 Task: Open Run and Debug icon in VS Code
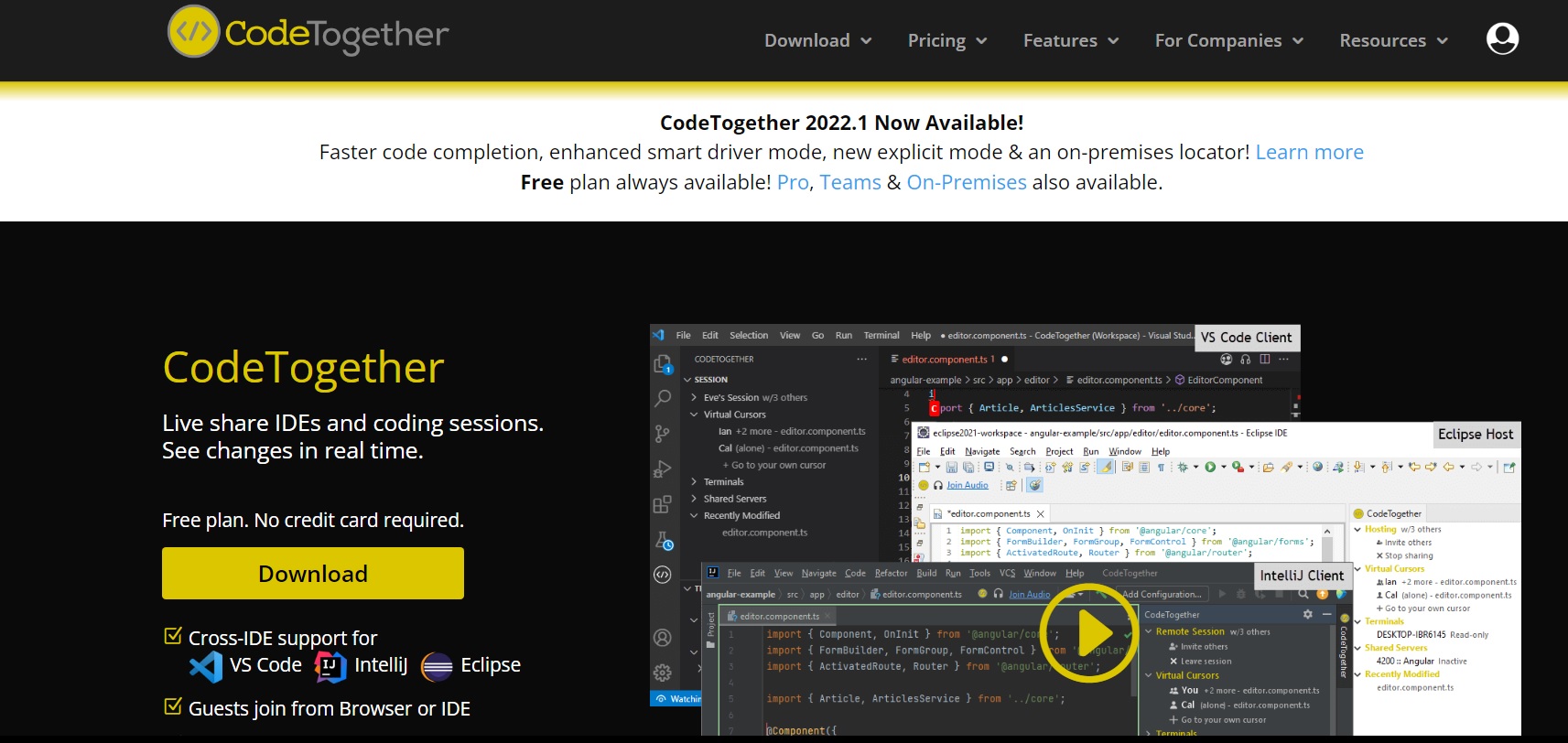click(663, 469)
